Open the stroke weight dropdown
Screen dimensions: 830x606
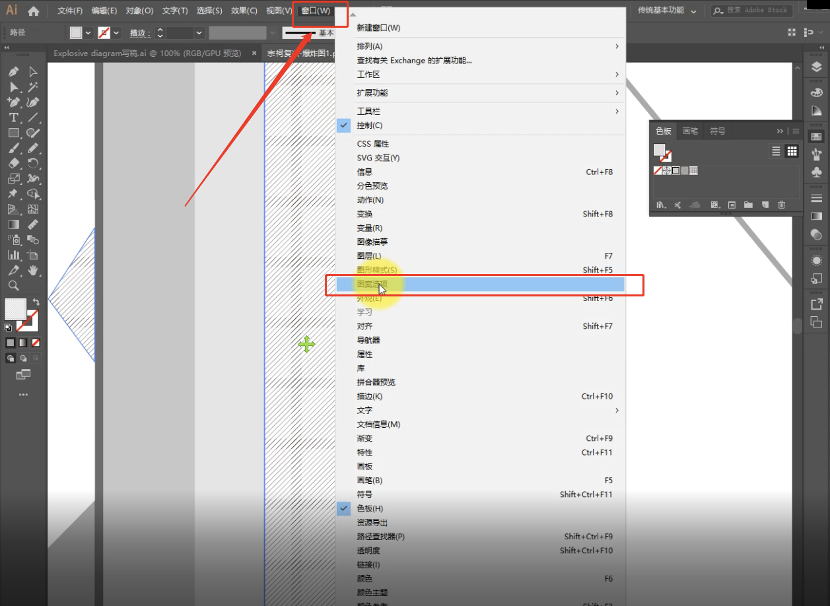(x=199, y=33)
